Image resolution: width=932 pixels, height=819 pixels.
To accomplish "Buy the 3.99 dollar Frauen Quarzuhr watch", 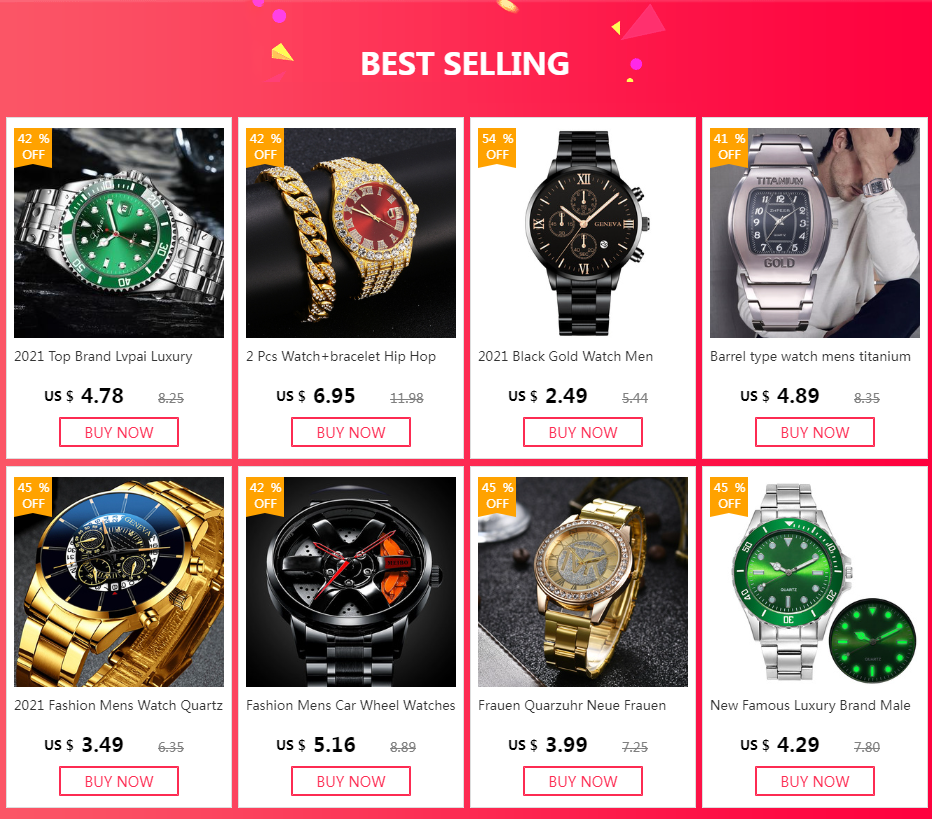I will pyautogui.click(x=582, y=781).
